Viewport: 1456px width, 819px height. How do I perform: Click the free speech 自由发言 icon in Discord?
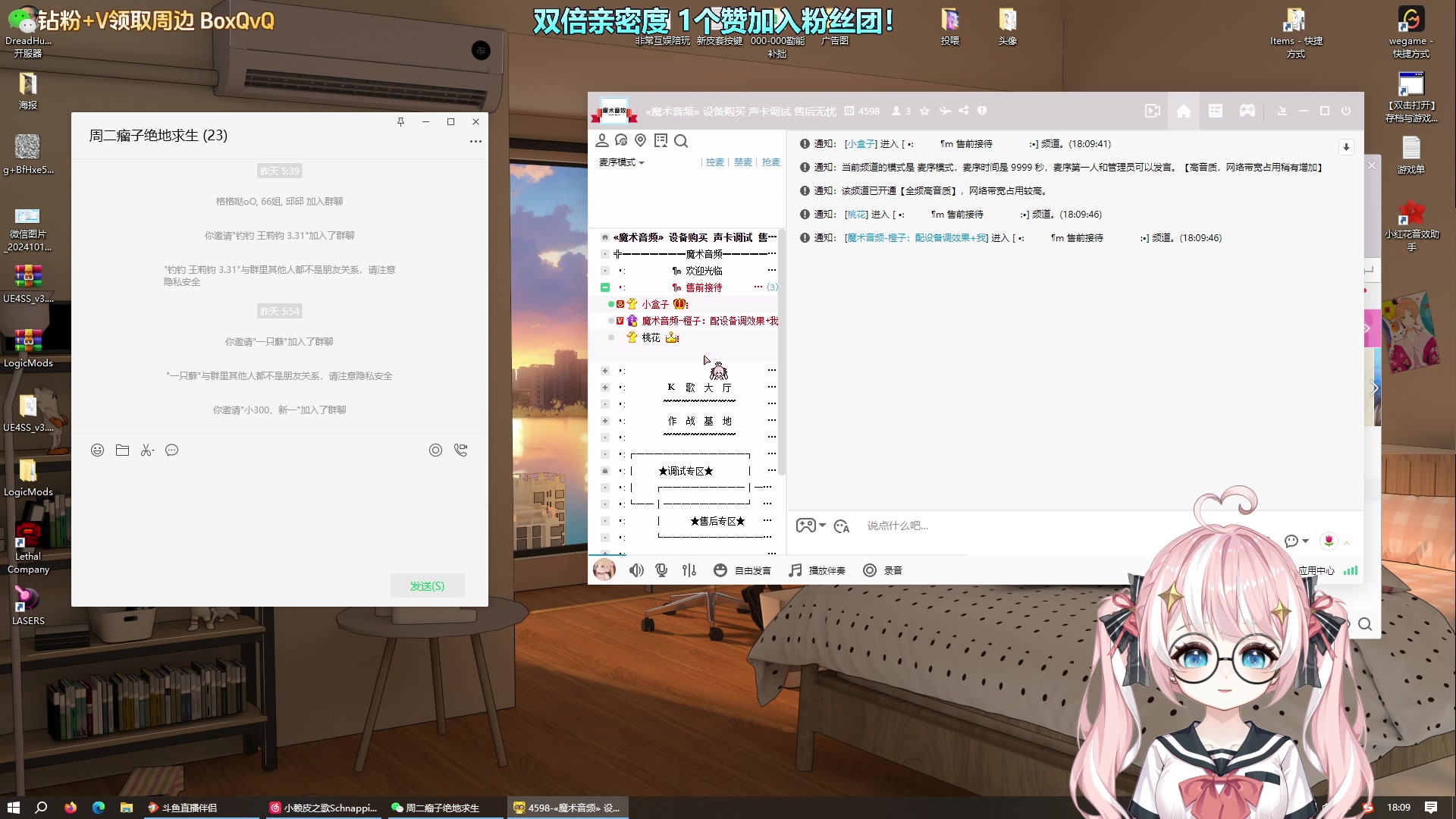720,570
